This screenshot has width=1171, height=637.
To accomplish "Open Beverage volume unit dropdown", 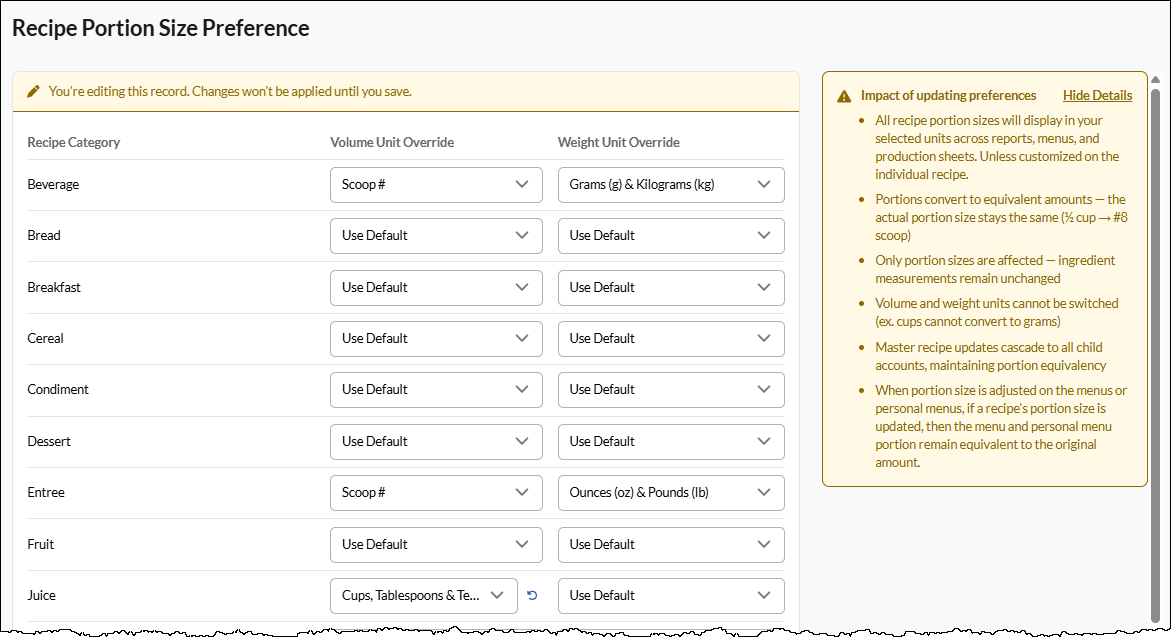I will coord(436,184).
